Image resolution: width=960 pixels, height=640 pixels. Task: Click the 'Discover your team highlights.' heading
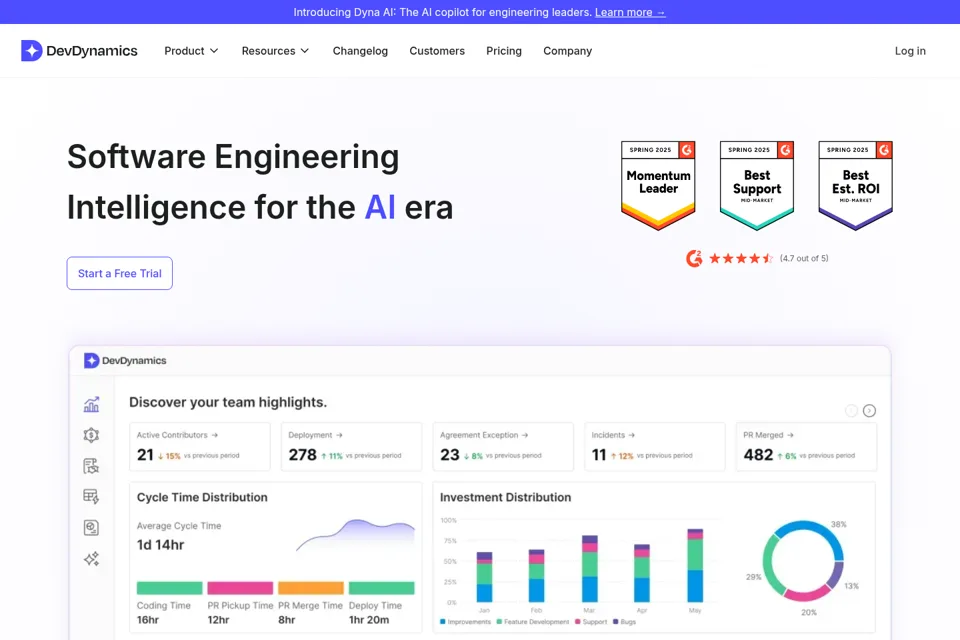[228, 402]
